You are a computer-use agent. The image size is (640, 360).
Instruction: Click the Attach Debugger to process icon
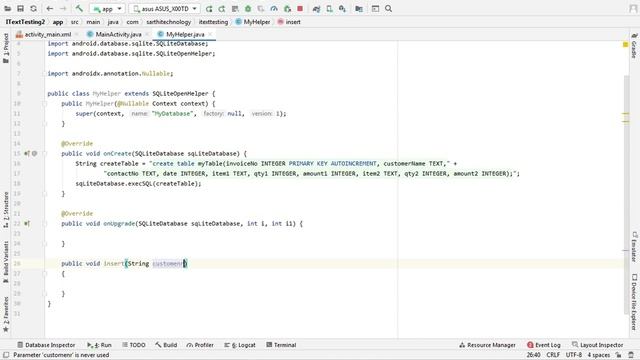tap(287, 9)
